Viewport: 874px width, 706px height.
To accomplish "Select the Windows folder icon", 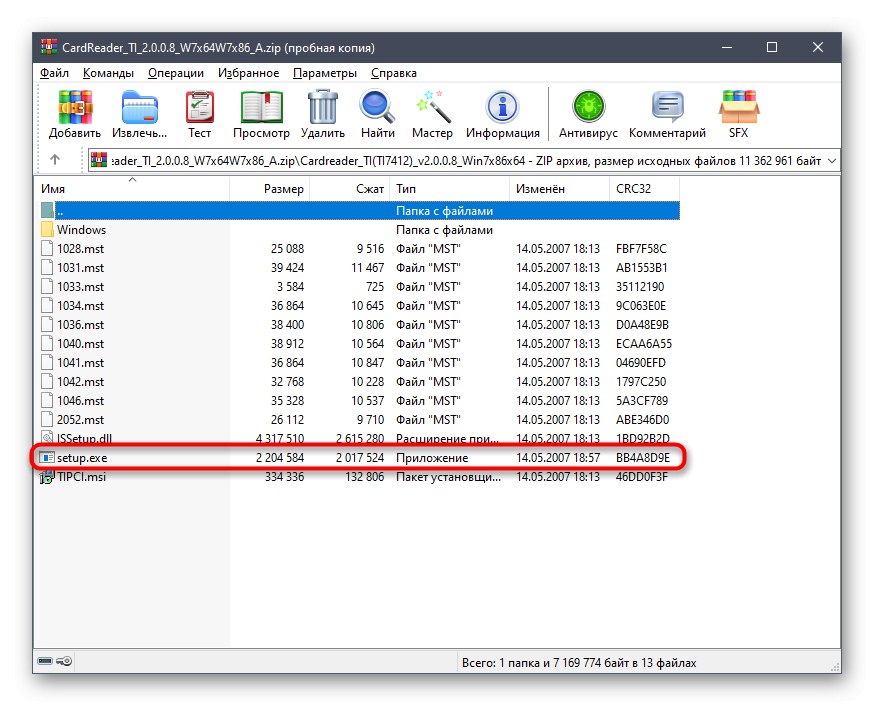I will coord(47,230).
